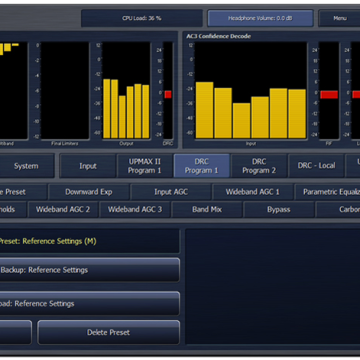The height and width of the screenshot is (360, 360).
Task: Click the AC3 Confidence Decode heading
Action: (219, 36)
